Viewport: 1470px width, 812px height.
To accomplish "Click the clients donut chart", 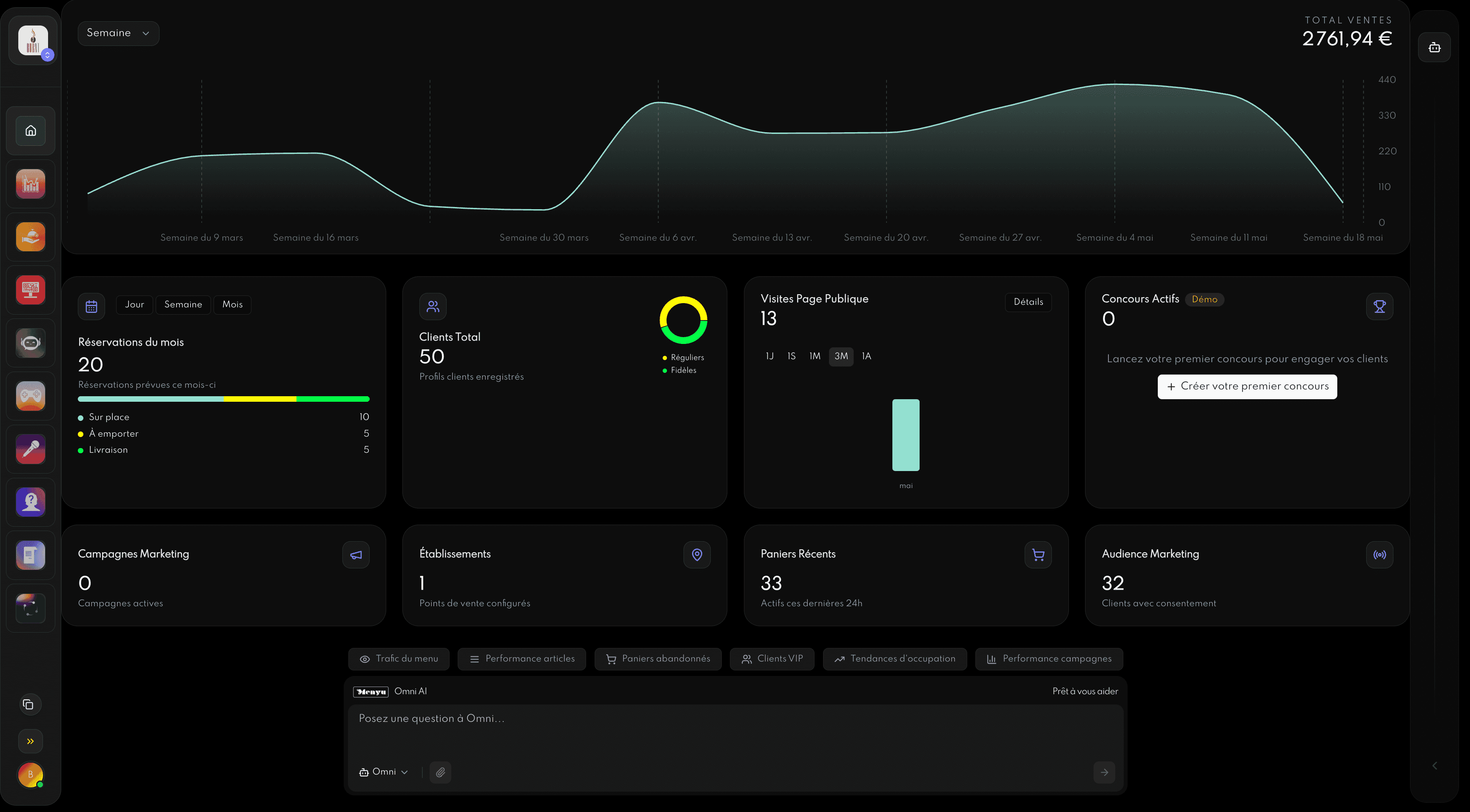I will (x=684, y=320).
